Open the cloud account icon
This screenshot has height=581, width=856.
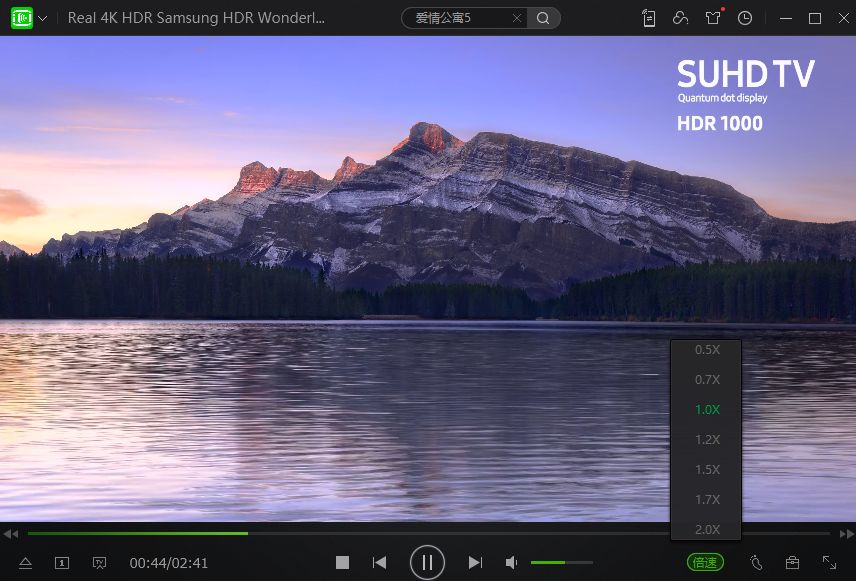tap(680, 18)
